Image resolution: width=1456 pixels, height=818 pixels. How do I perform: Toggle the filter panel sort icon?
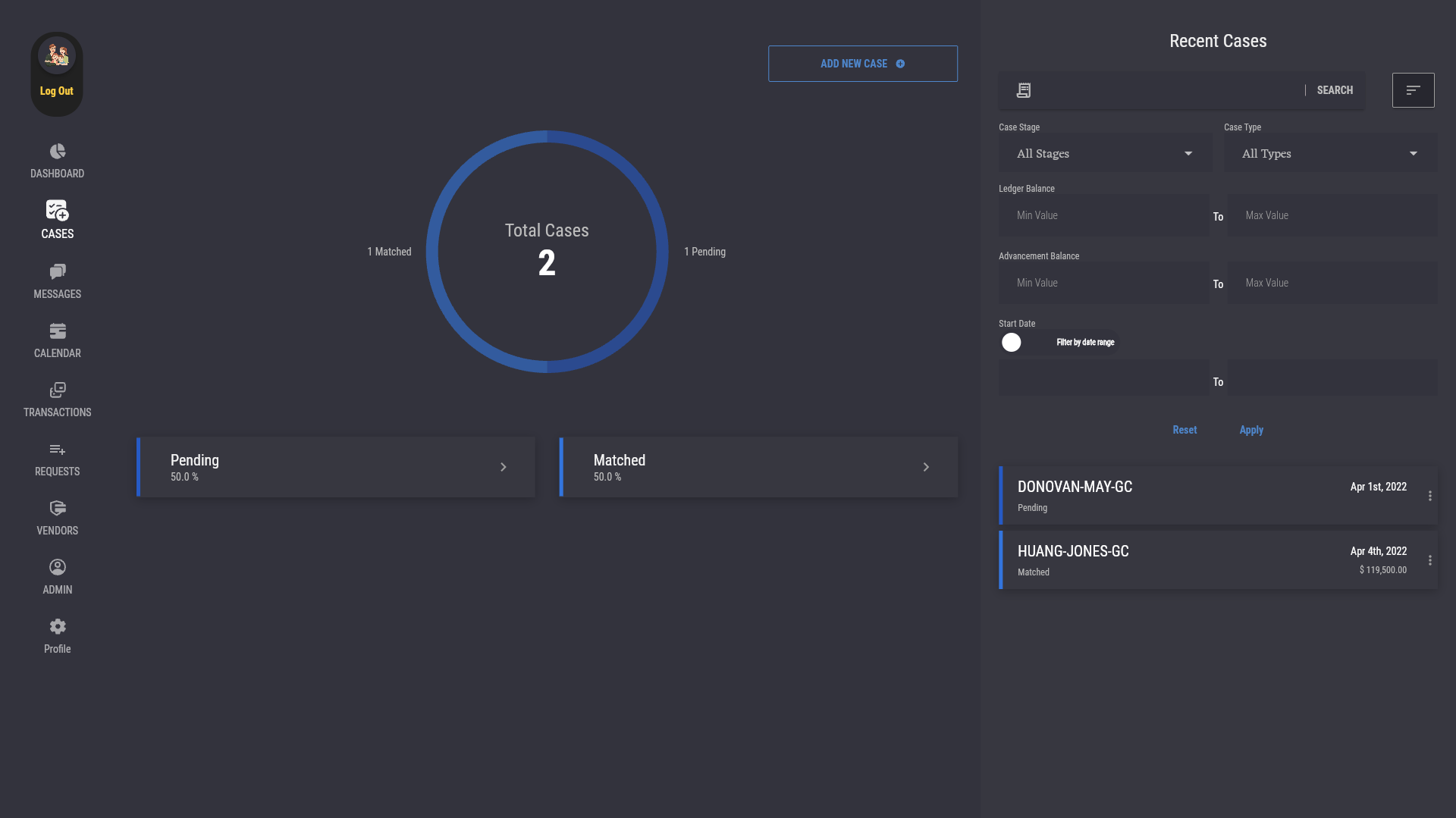tap(1413, 90)
